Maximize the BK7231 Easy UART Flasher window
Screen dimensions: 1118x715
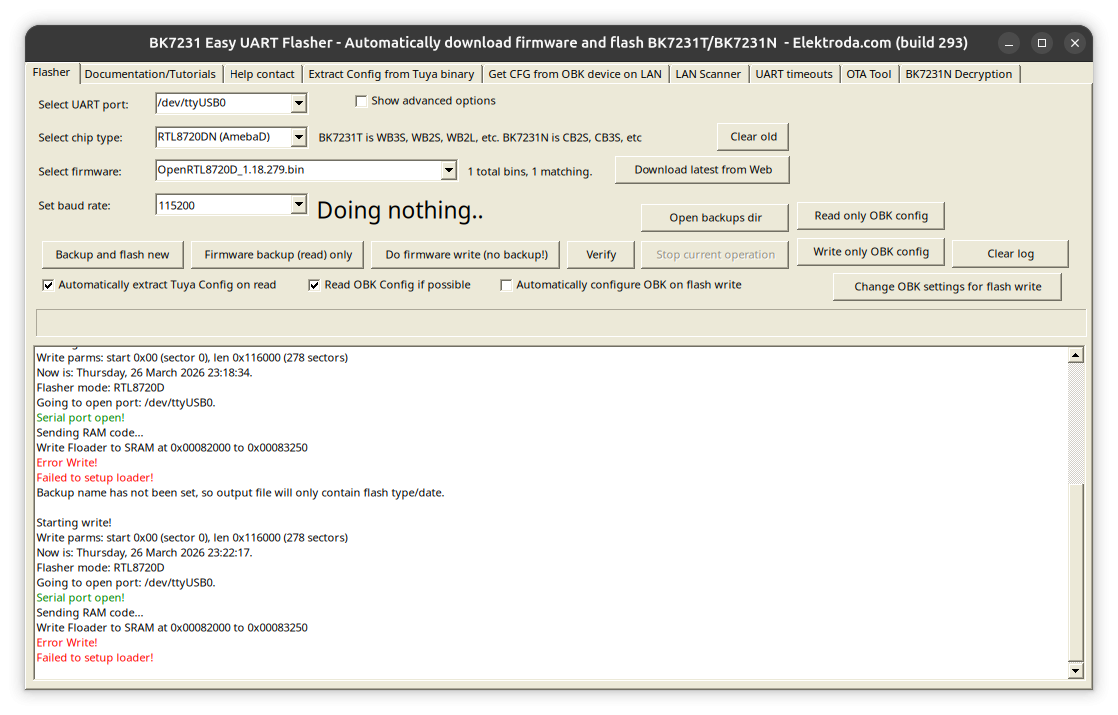pos(1042,43)
